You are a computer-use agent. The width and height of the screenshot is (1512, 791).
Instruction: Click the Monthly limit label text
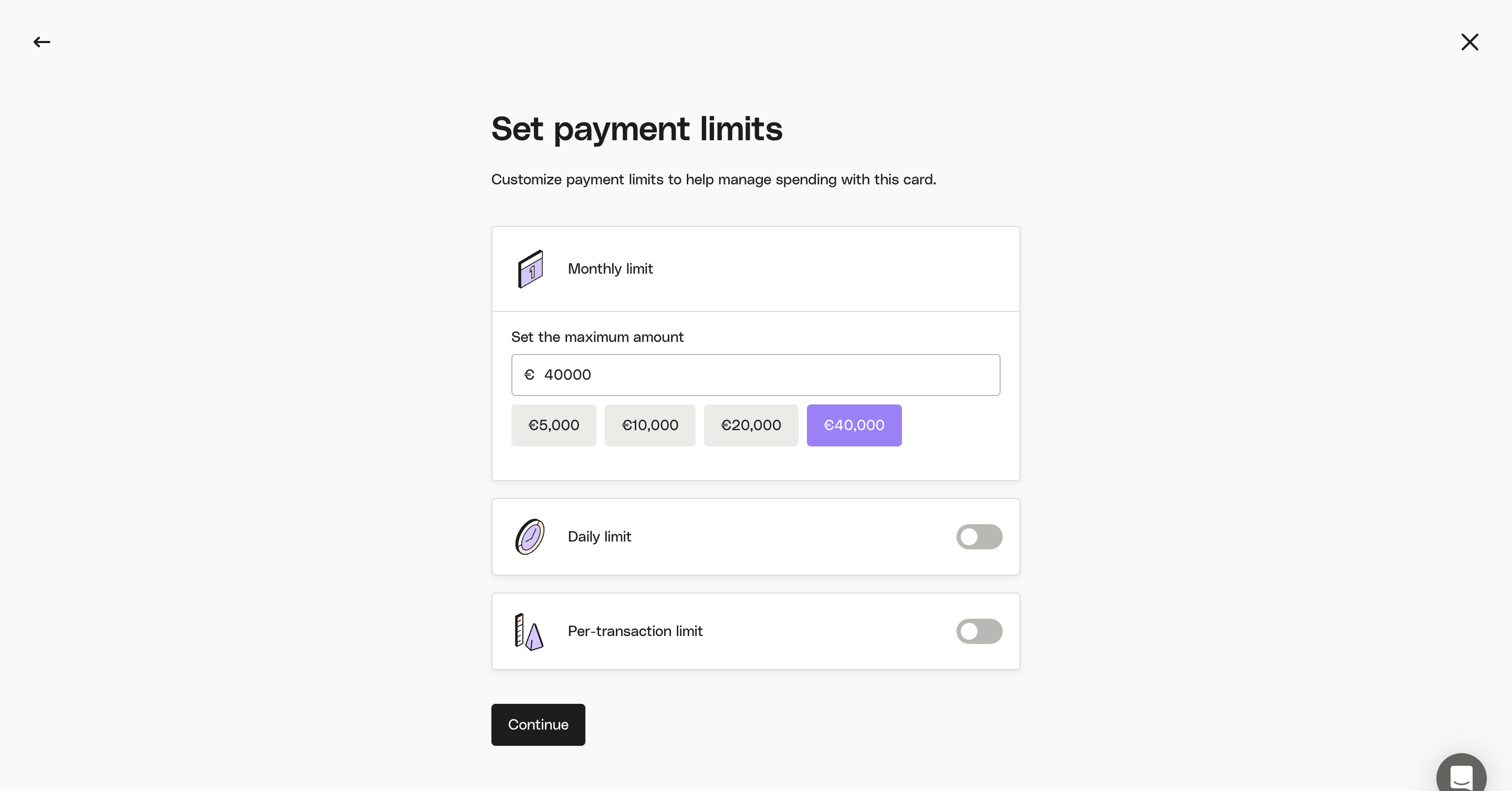[x=610, y=269]
